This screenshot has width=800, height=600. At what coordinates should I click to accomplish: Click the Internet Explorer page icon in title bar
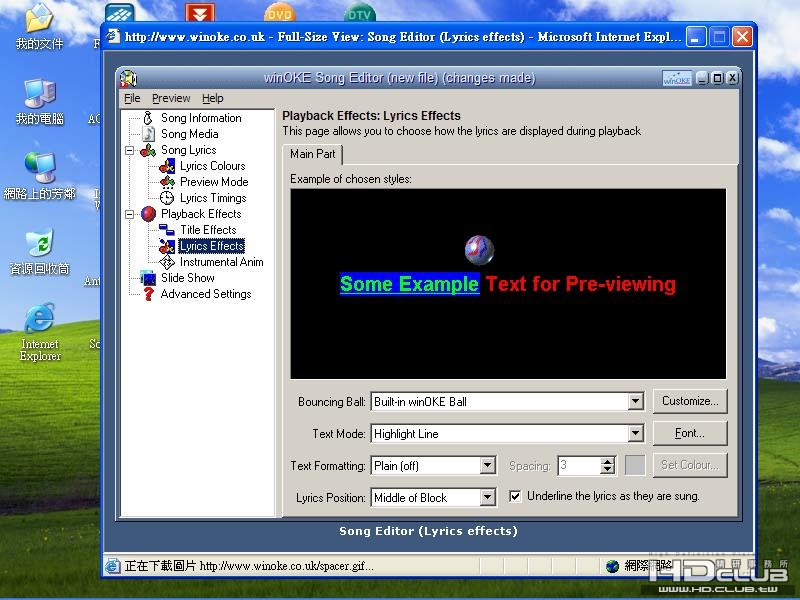(x=113, y=37)
